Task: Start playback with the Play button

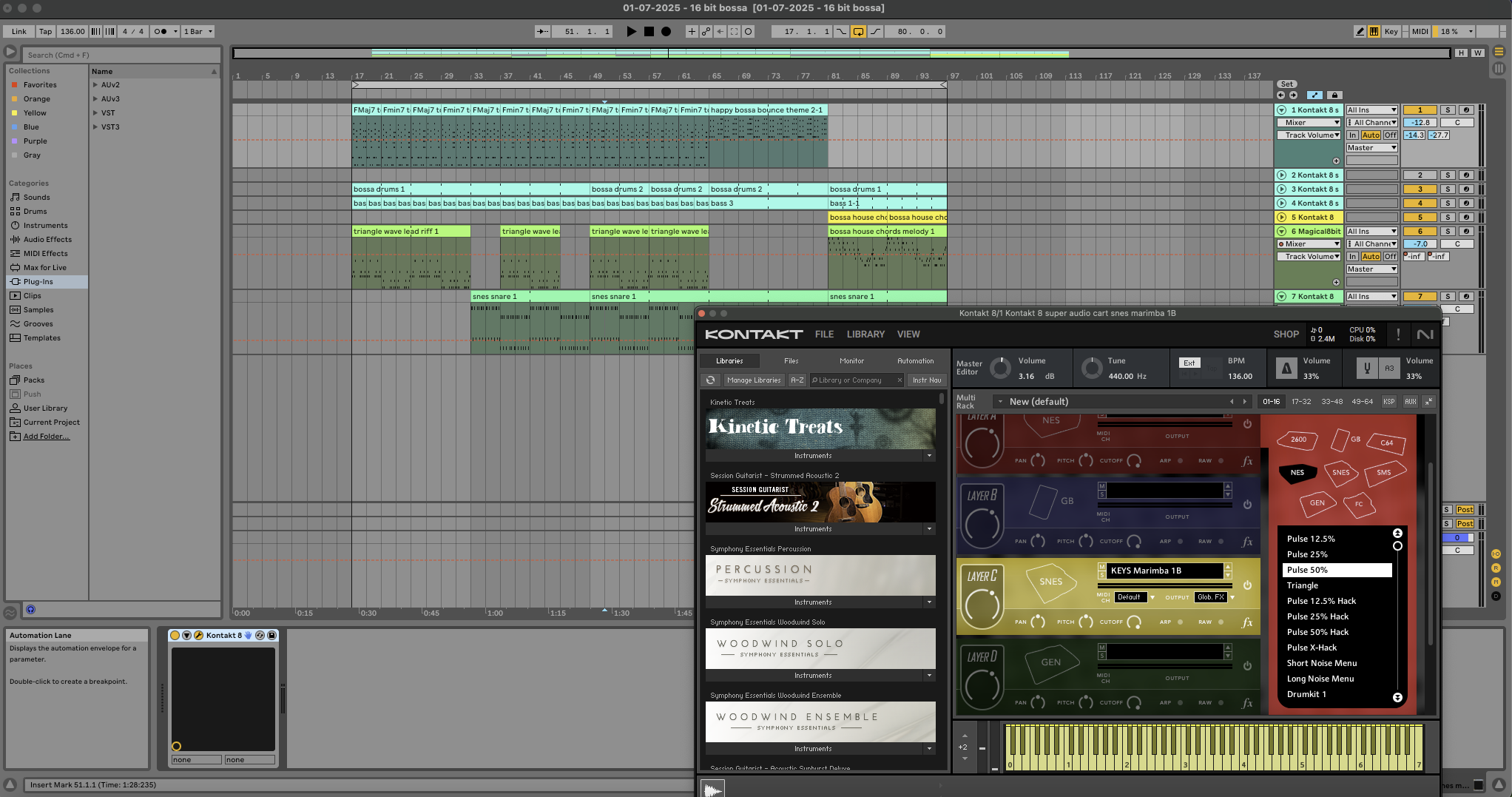Action: (631, 32)
